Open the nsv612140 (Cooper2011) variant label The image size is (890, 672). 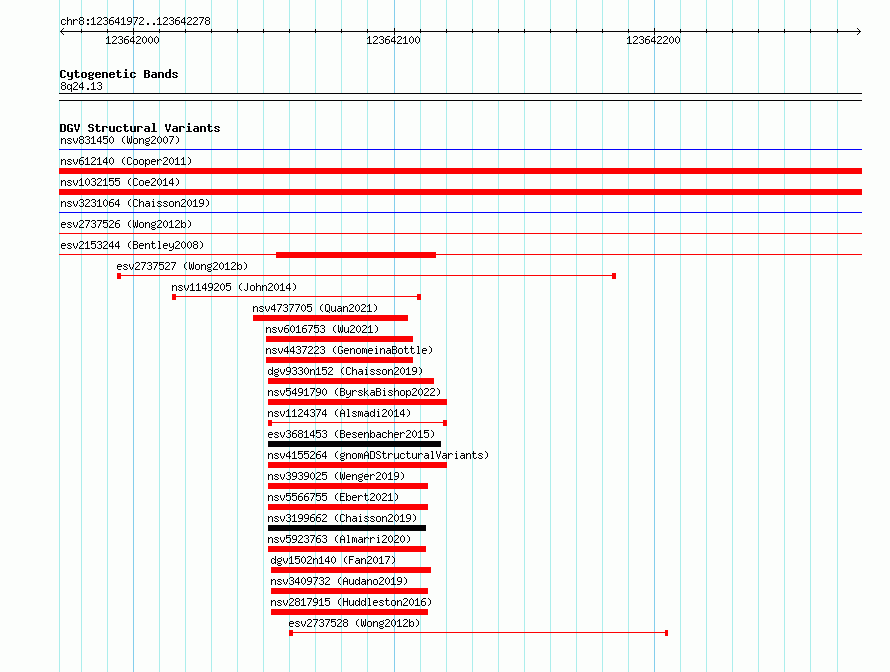point(126,161)
